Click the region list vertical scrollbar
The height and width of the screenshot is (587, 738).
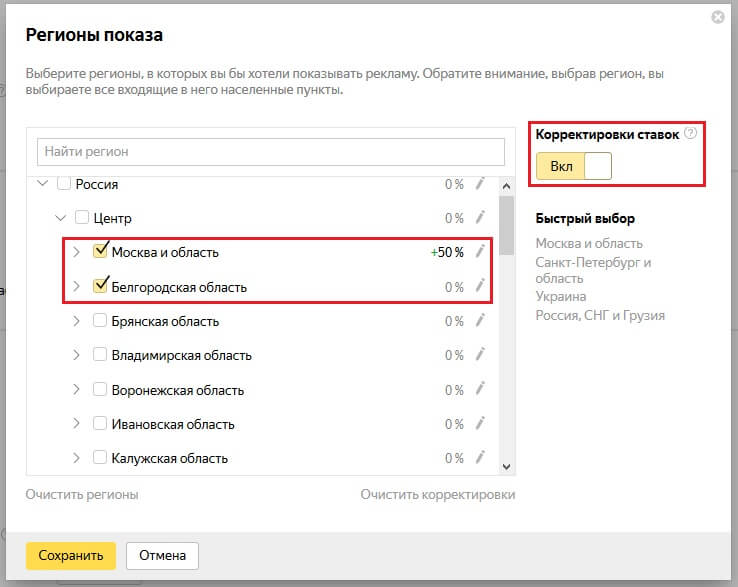click(x=506, y=226)
